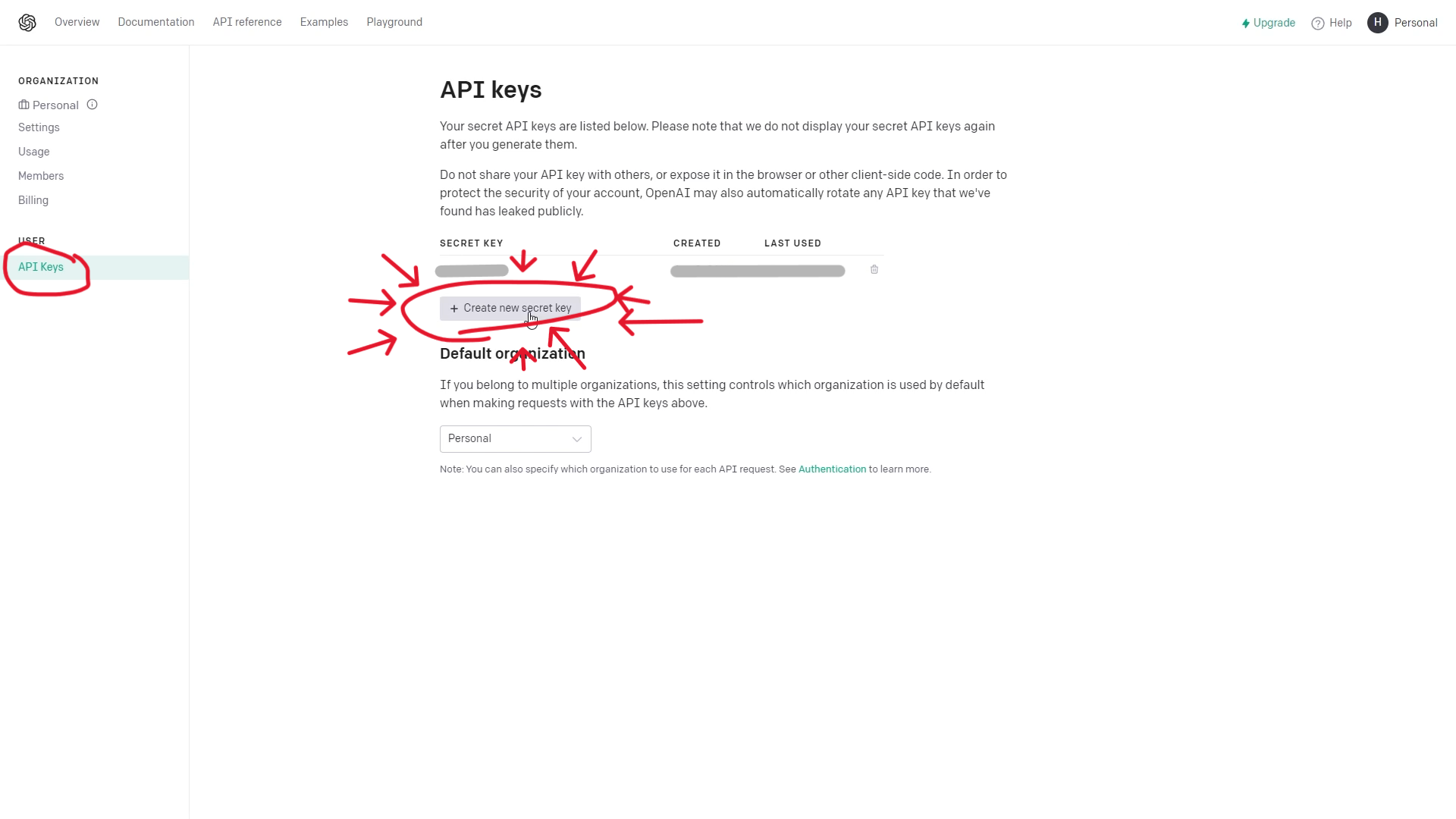Open the Usage sidebar item
The width and height of the screenshot is (1456, 819).
coord(34,152)
